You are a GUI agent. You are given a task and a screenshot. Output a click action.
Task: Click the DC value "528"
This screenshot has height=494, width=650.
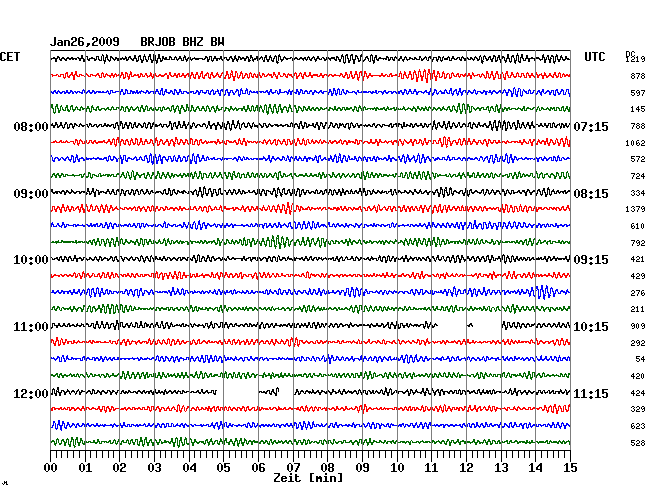[x=638, y=443]
